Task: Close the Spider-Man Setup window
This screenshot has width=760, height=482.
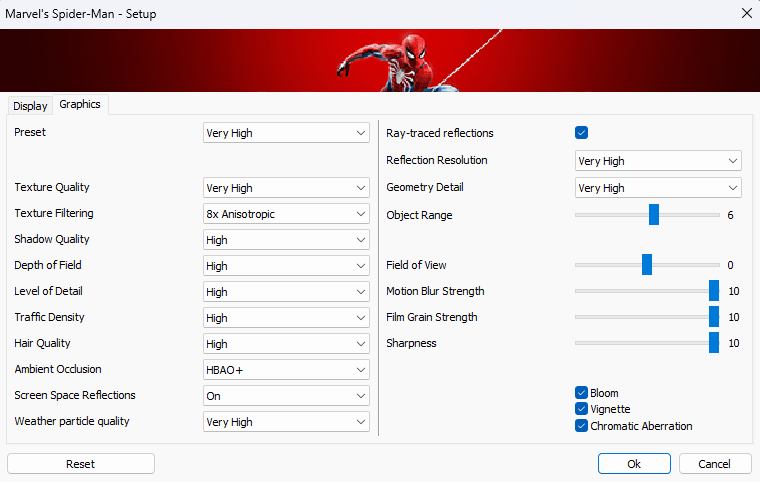Action: [745, 14]
